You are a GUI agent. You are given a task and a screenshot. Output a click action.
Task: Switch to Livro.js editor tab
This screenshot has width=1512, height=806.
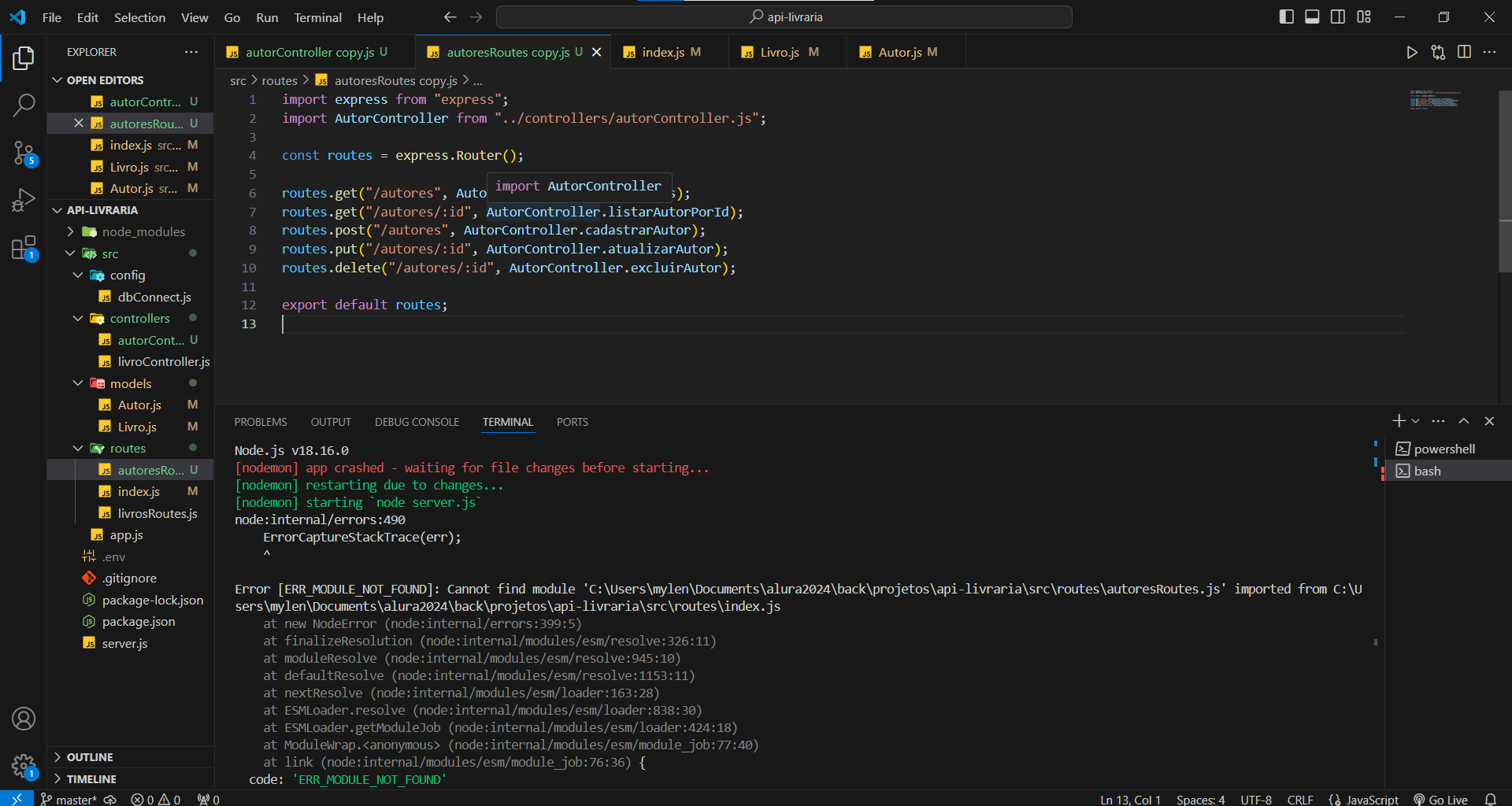pyautogui.click(x=788, y=52)
